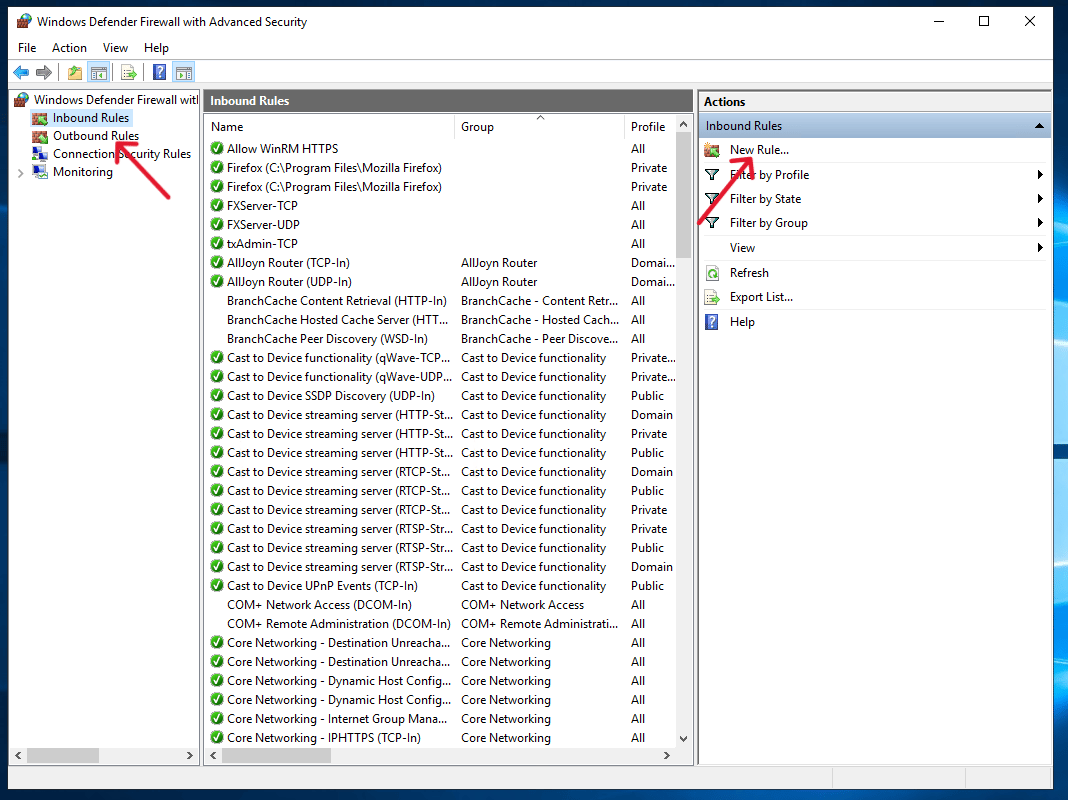Viewport: 1068px width, 800px height.
Task: Click the Help icon in Actions pane
Action: [712, 322]
